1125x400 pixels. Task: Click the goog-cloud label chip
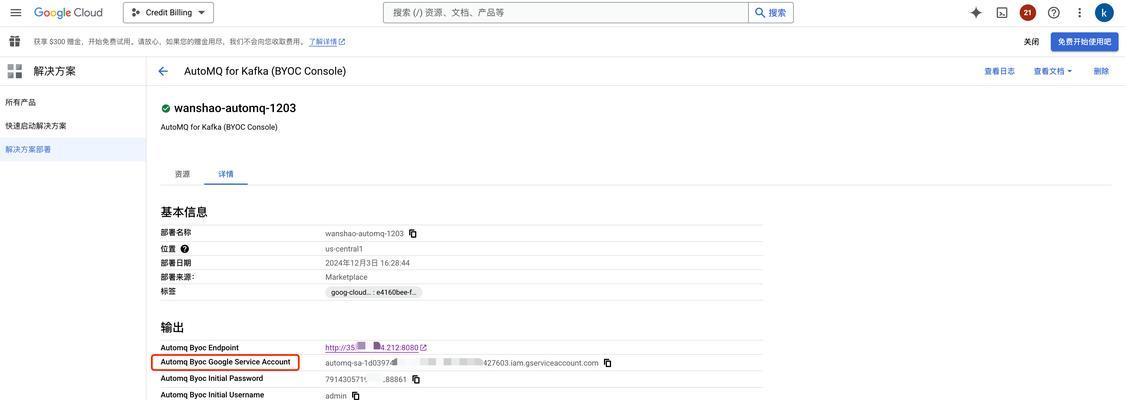pos(374,292)
